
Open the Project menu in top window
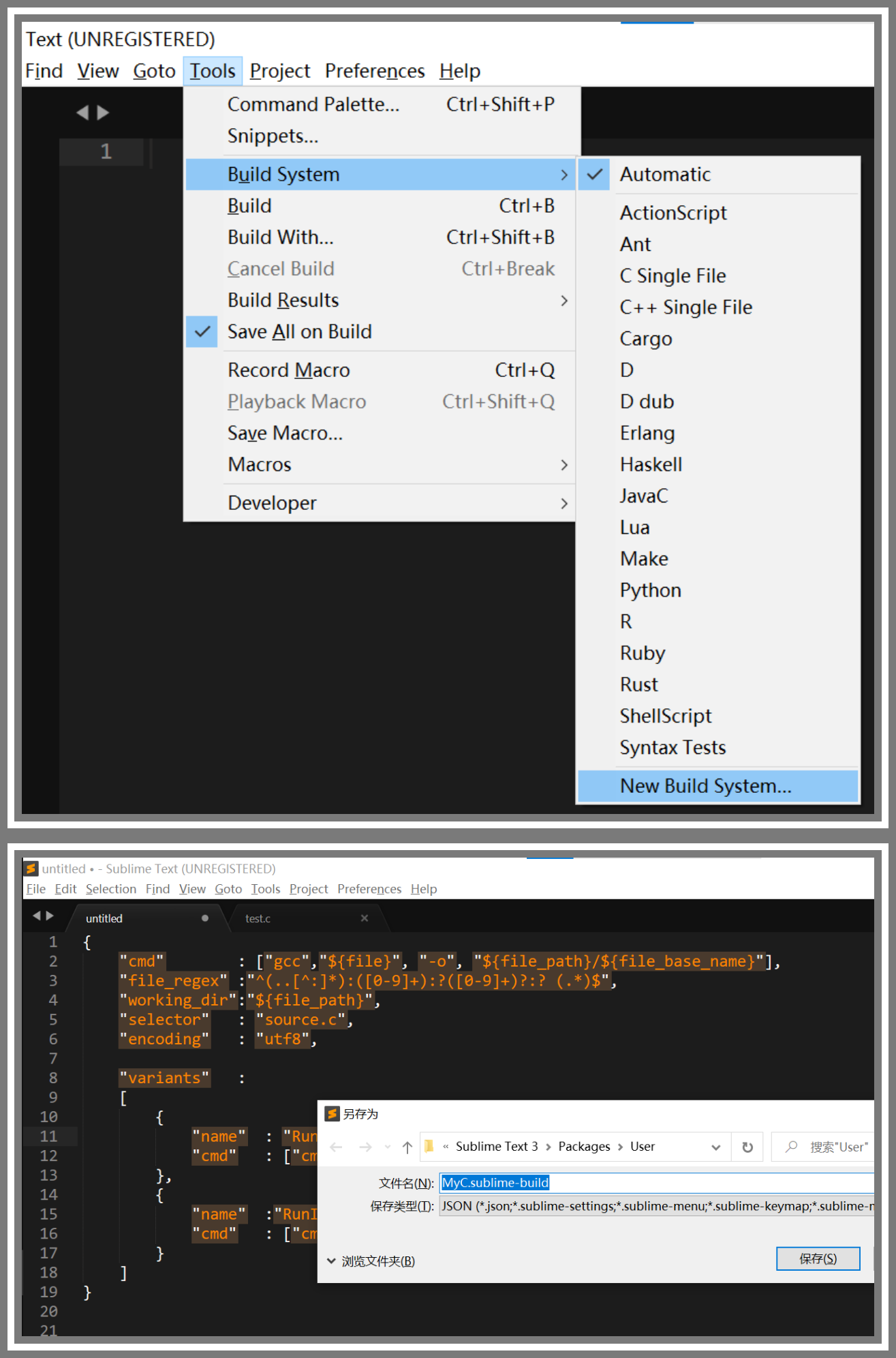pos(279,71)
